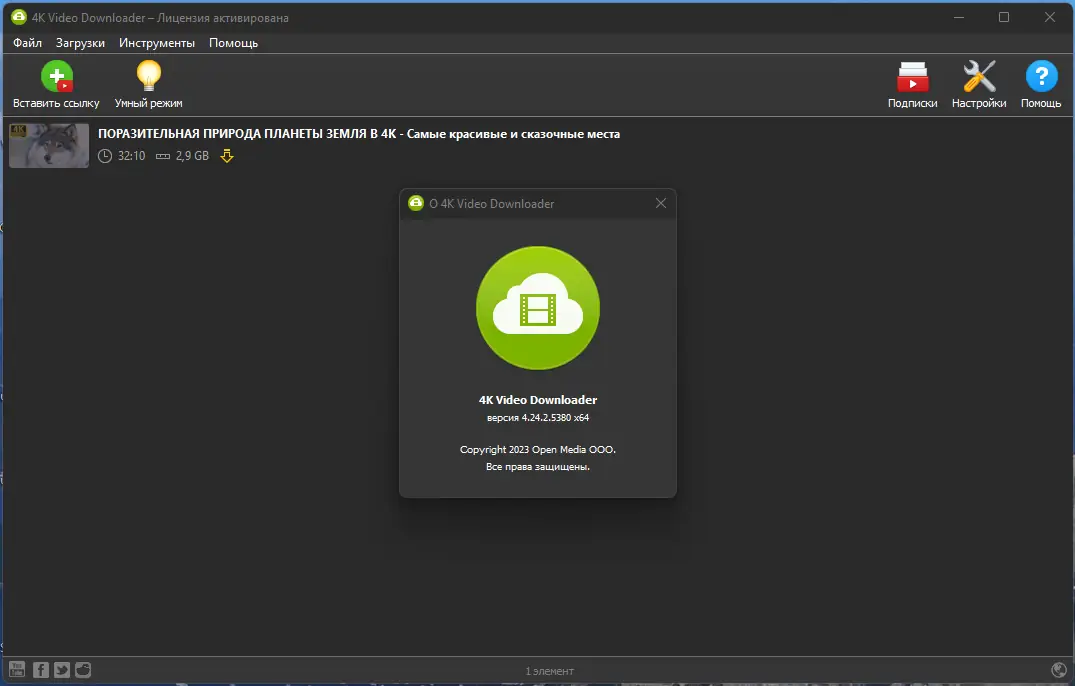Click the yellow download arrow icon next to 2,9 GB

[227, 156]
